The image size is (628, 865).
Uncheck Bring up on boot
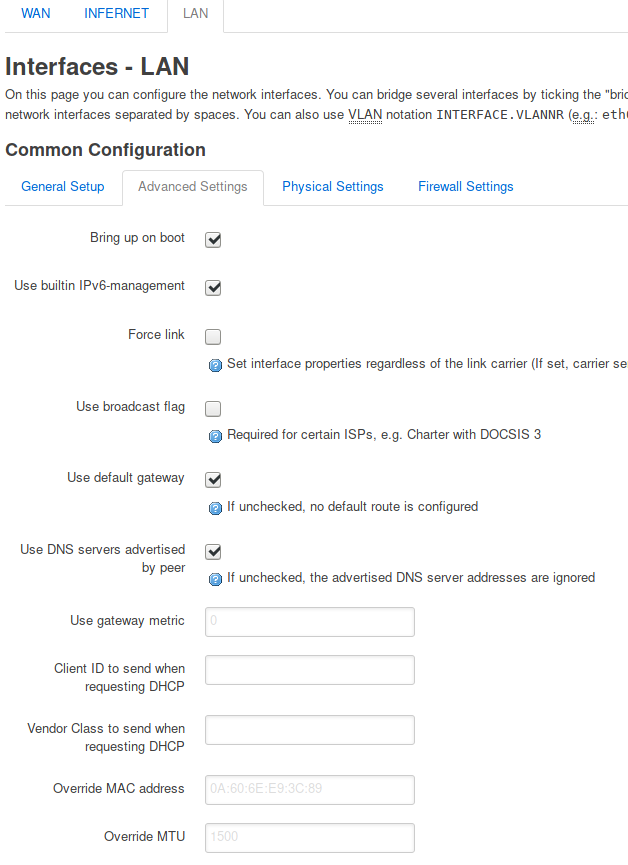pos(213,240)
